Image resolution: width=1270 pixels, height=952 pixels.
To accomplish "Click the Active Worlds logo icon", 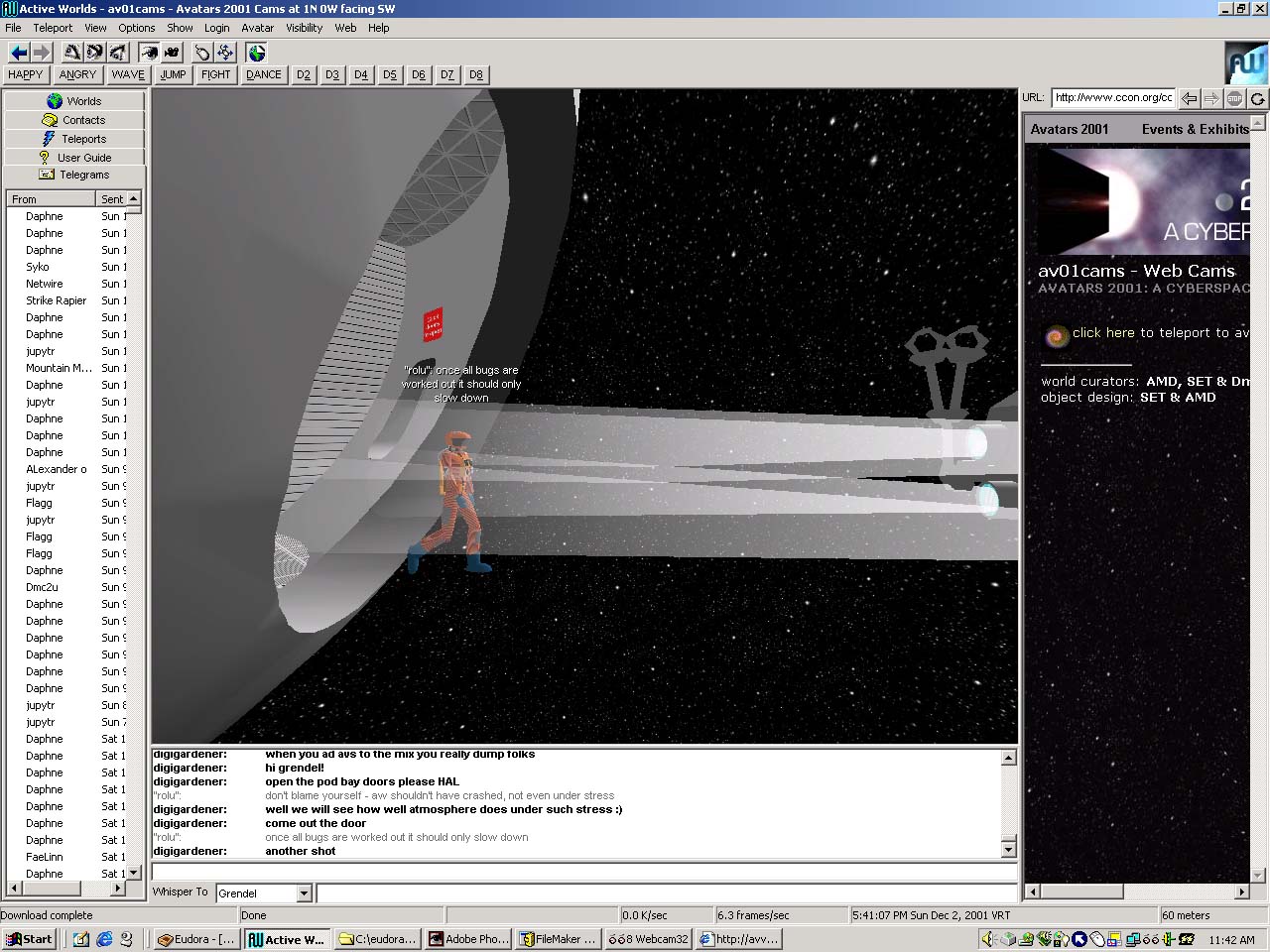I will 1245,63.
